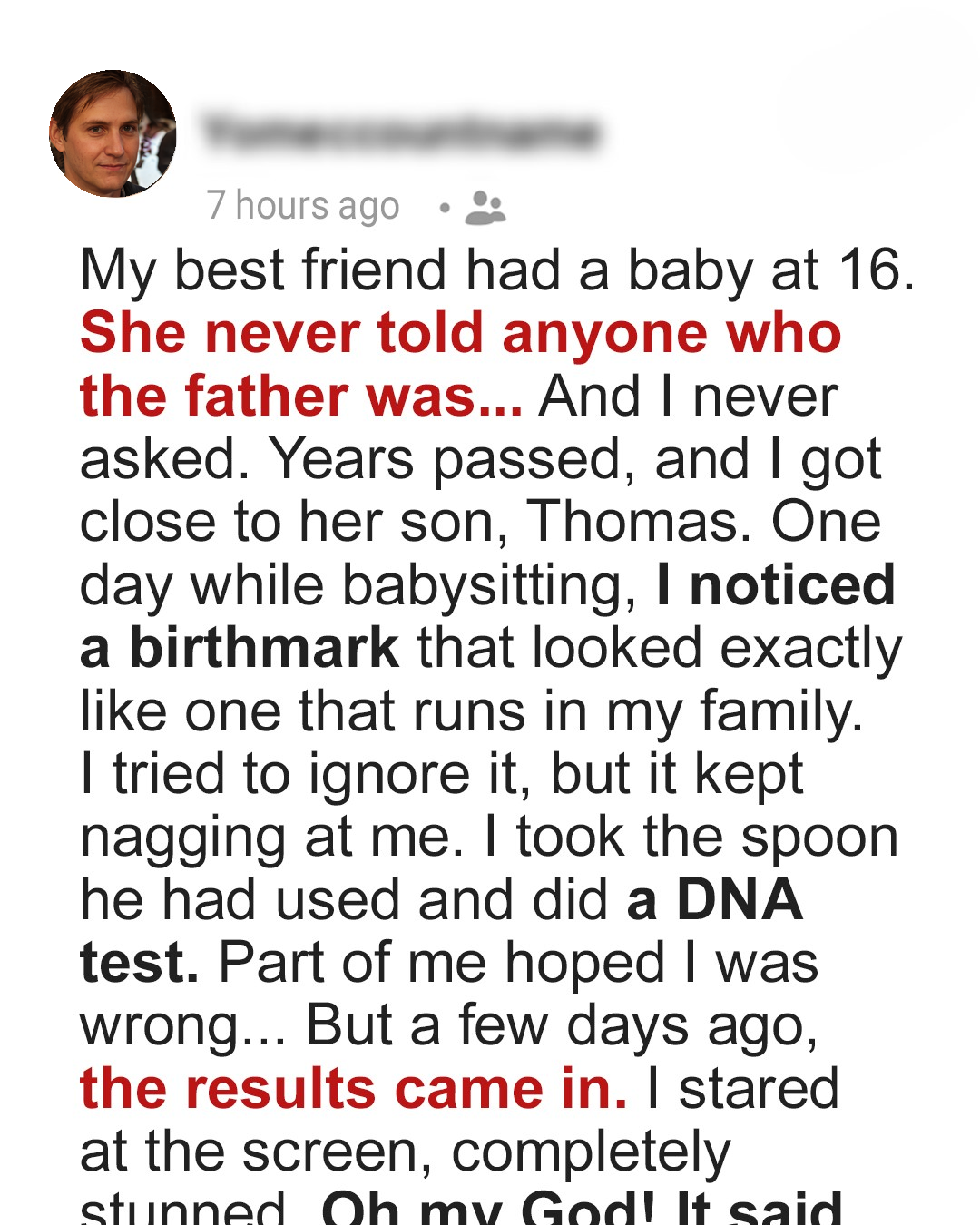Viewport: 980px width, 1225px height.
Task: Click the red "the results came in." text
Action: click(x=353, y=1089)
